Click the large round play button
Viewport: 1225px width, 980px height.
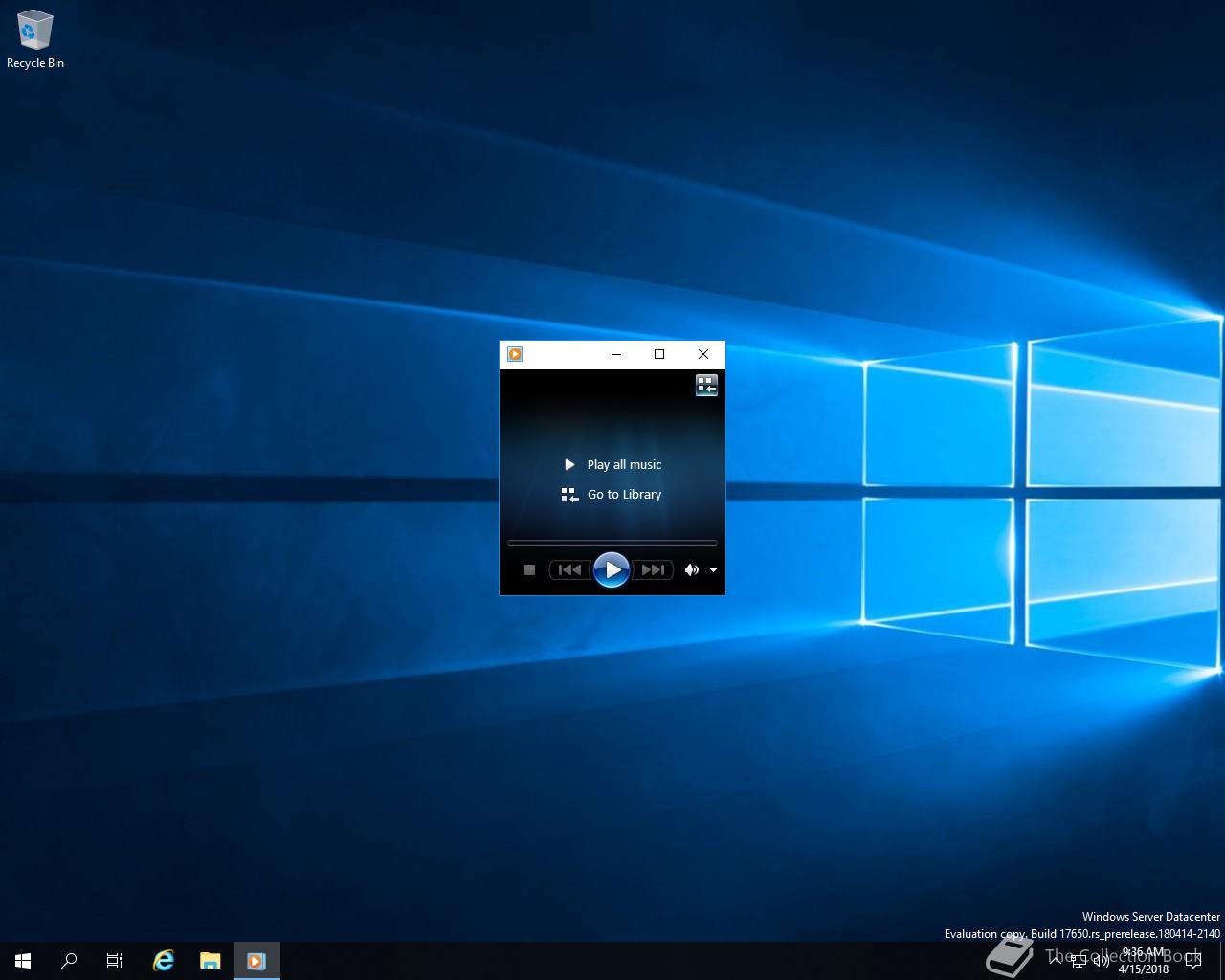[x=612, y=569]
